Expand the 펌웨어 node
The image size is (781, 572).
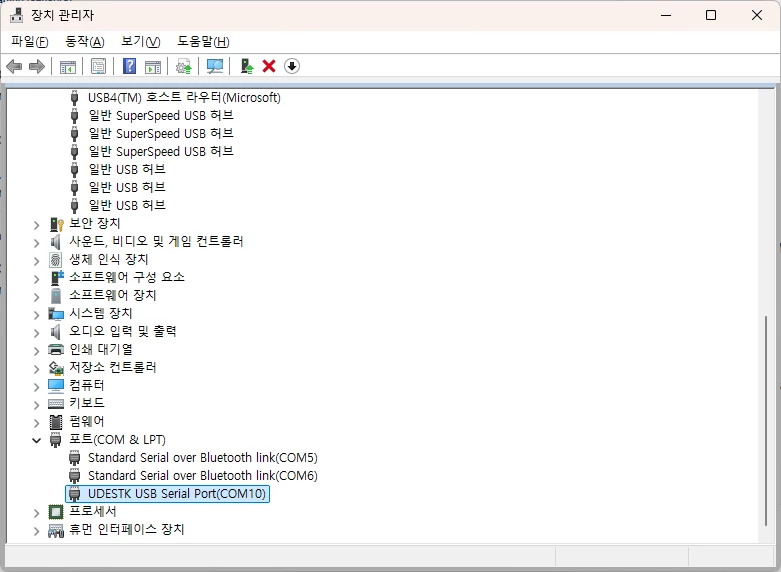click(x=36, y=423)
